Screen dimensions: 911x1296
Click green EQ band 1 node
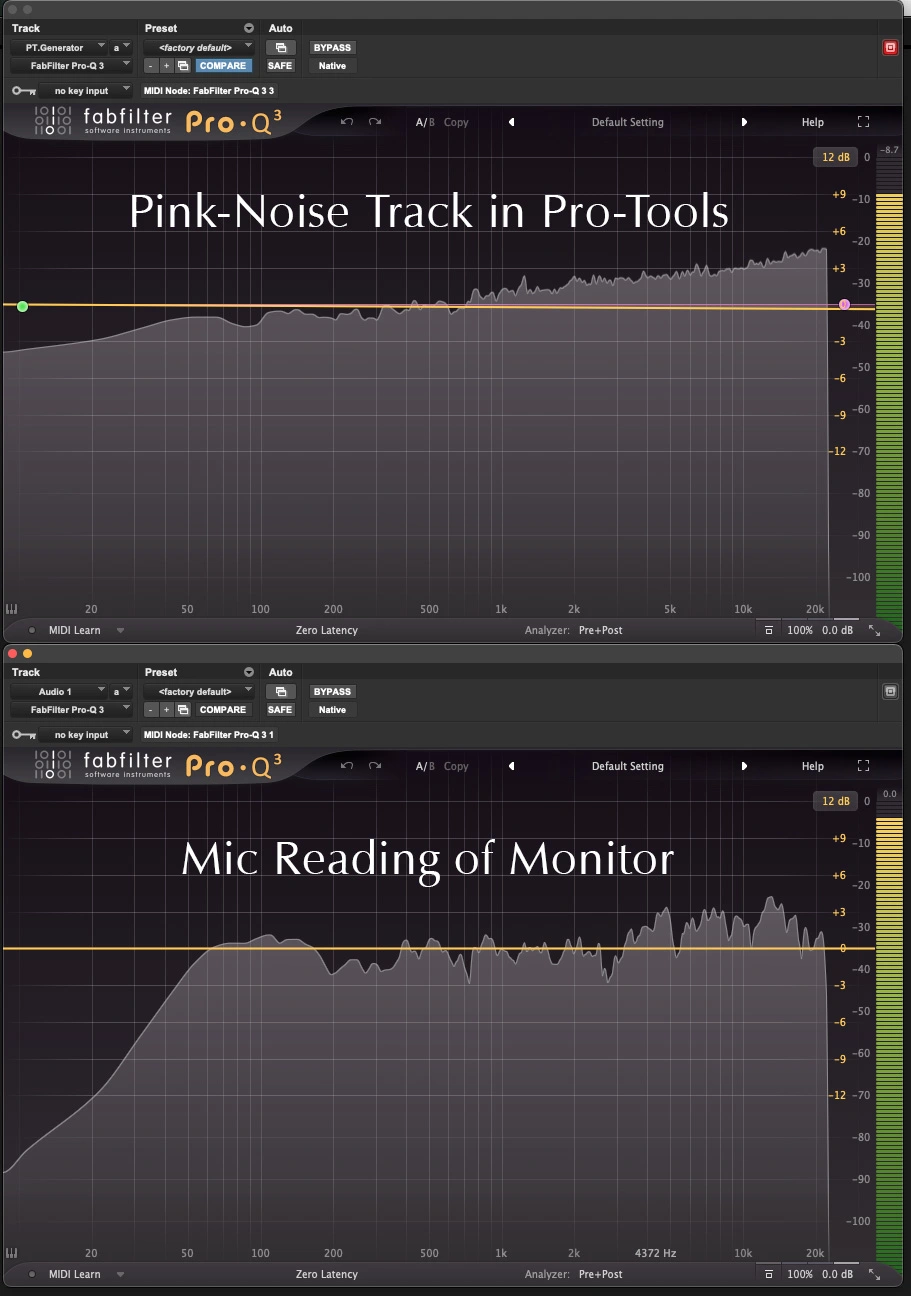click(23, 306)
